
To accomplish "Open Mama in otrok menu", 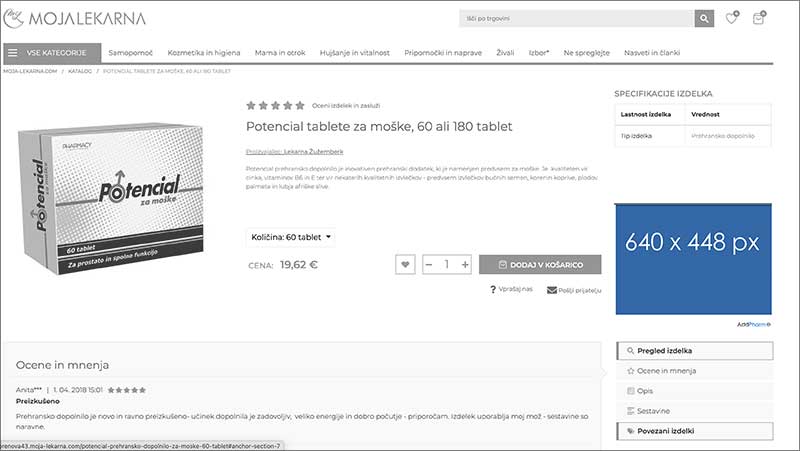I will 280,53.
